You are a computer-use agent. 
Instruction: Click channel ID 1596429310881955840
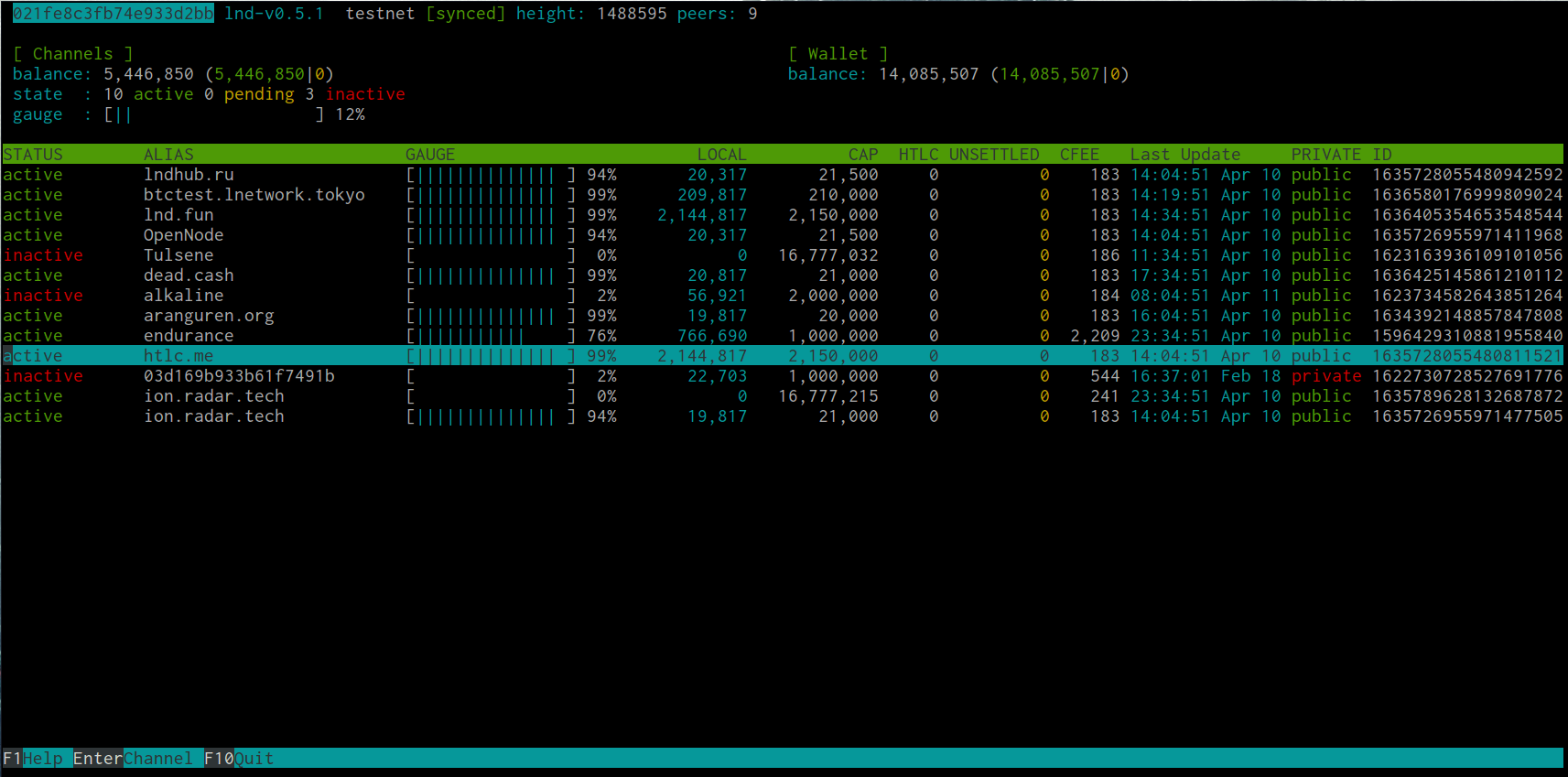click(1467, 336)
